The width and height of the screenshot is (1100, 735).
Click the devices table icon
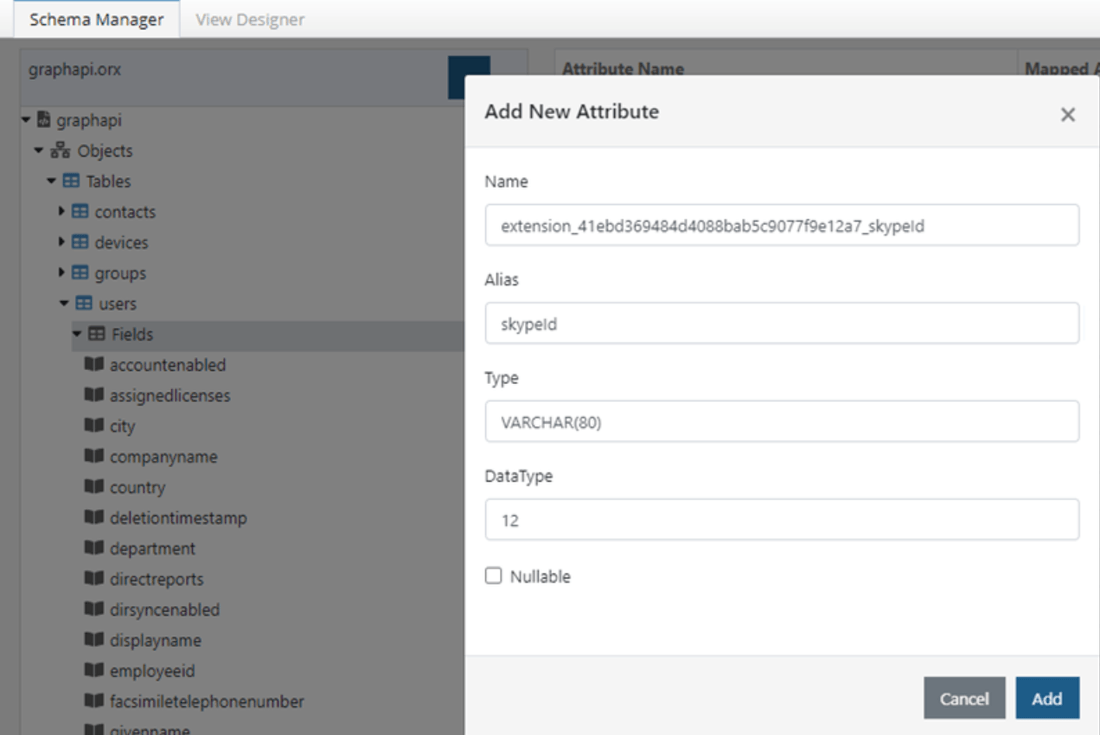[x=80, y=242]
